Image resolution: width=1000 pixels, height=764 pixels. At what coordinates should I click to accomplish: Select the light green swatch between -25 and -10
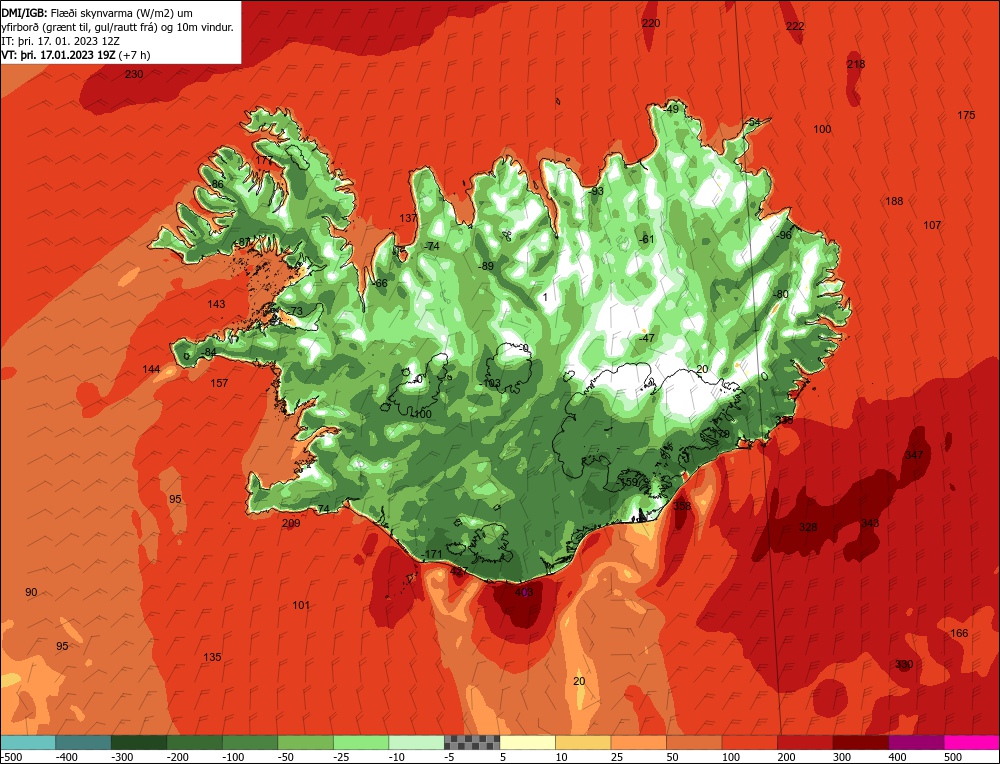coord(360,742)
